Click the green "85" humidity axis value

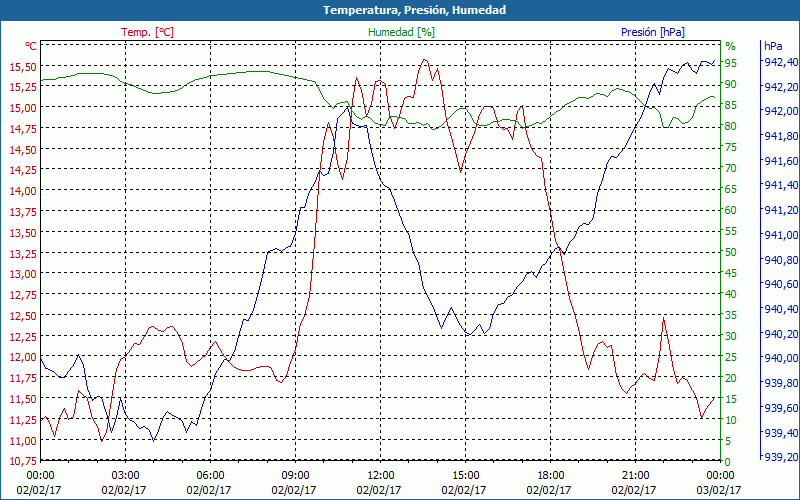point(731,105)
